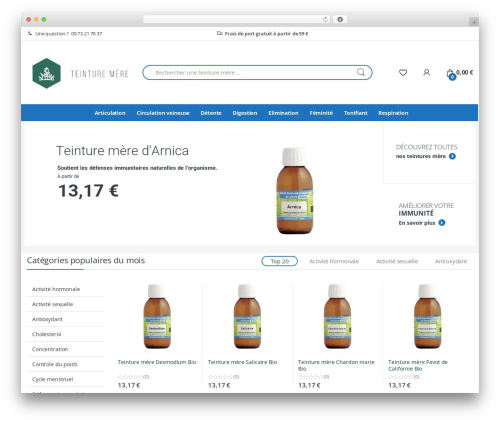
Task: Click the browser reload icon
Action: pos(325,19)
